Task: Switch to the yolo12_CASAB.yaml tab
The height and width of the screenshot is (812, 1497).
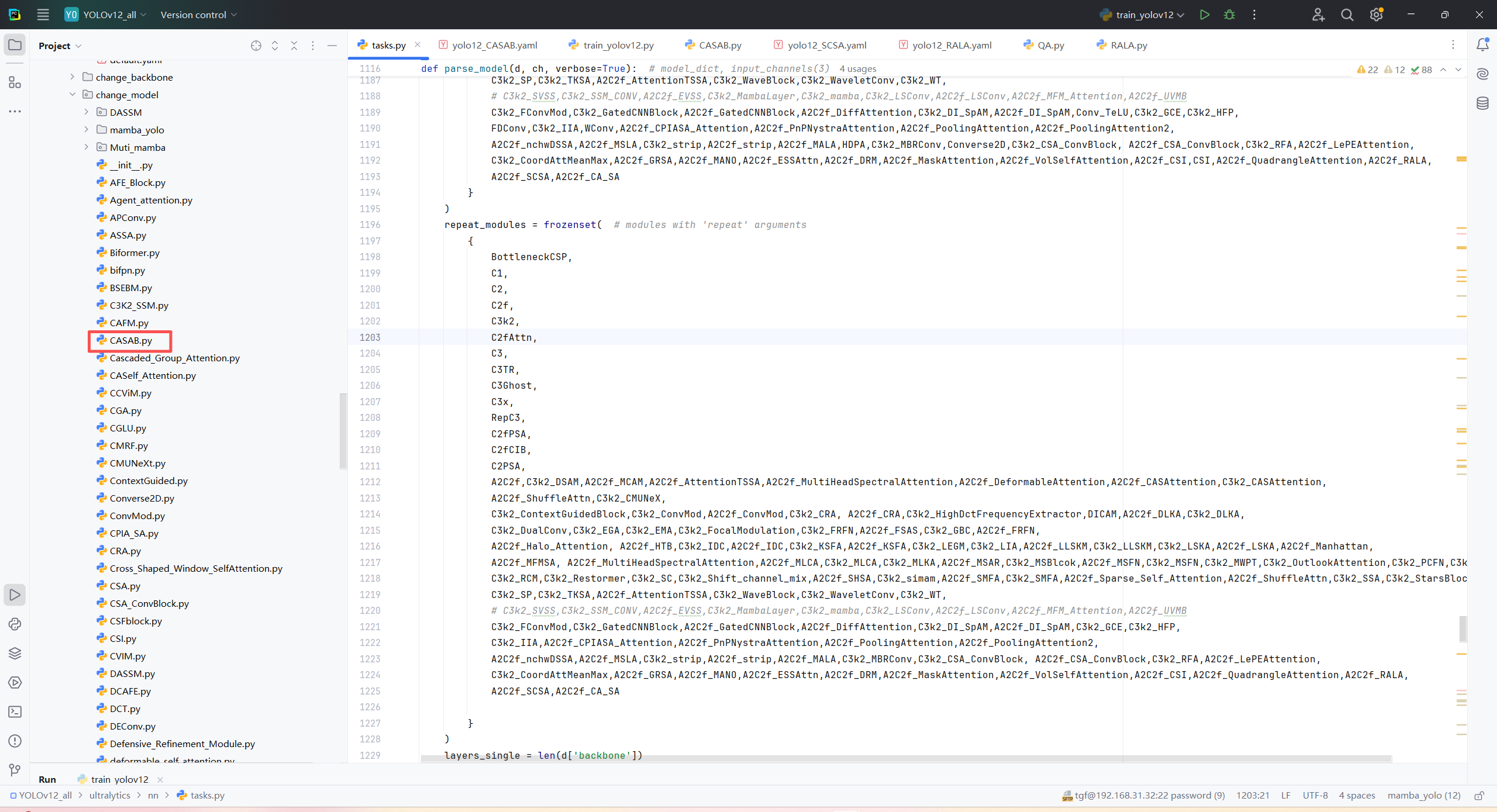Action: (x=494, y=45)
